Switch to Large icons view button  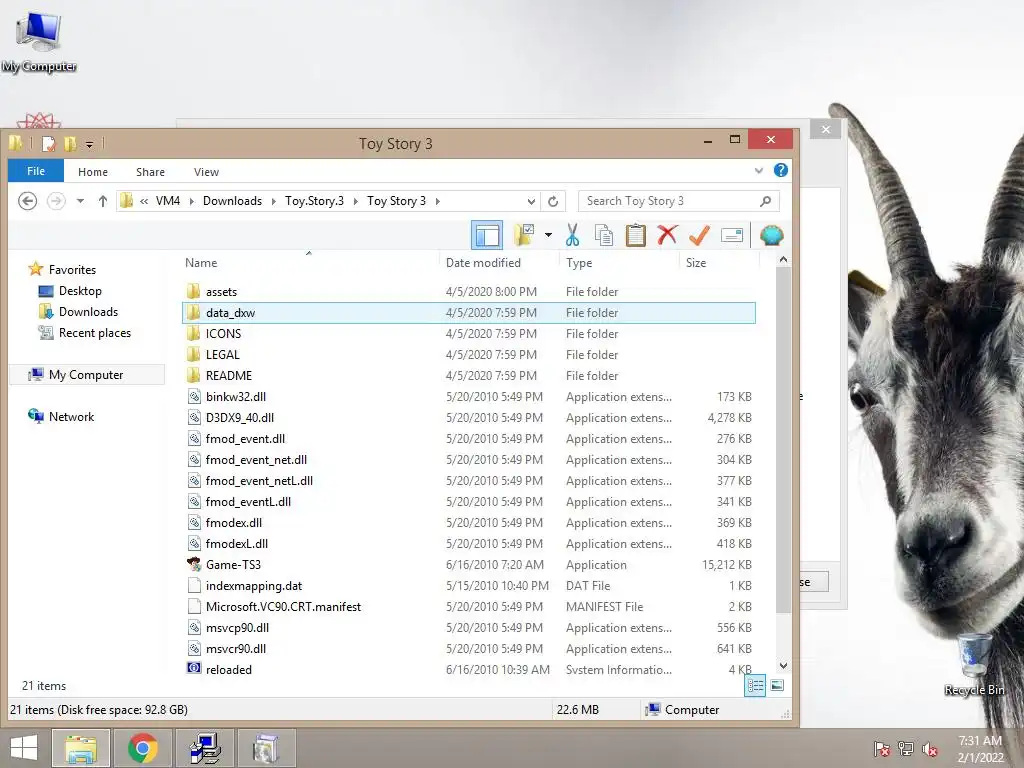(777, 685)
